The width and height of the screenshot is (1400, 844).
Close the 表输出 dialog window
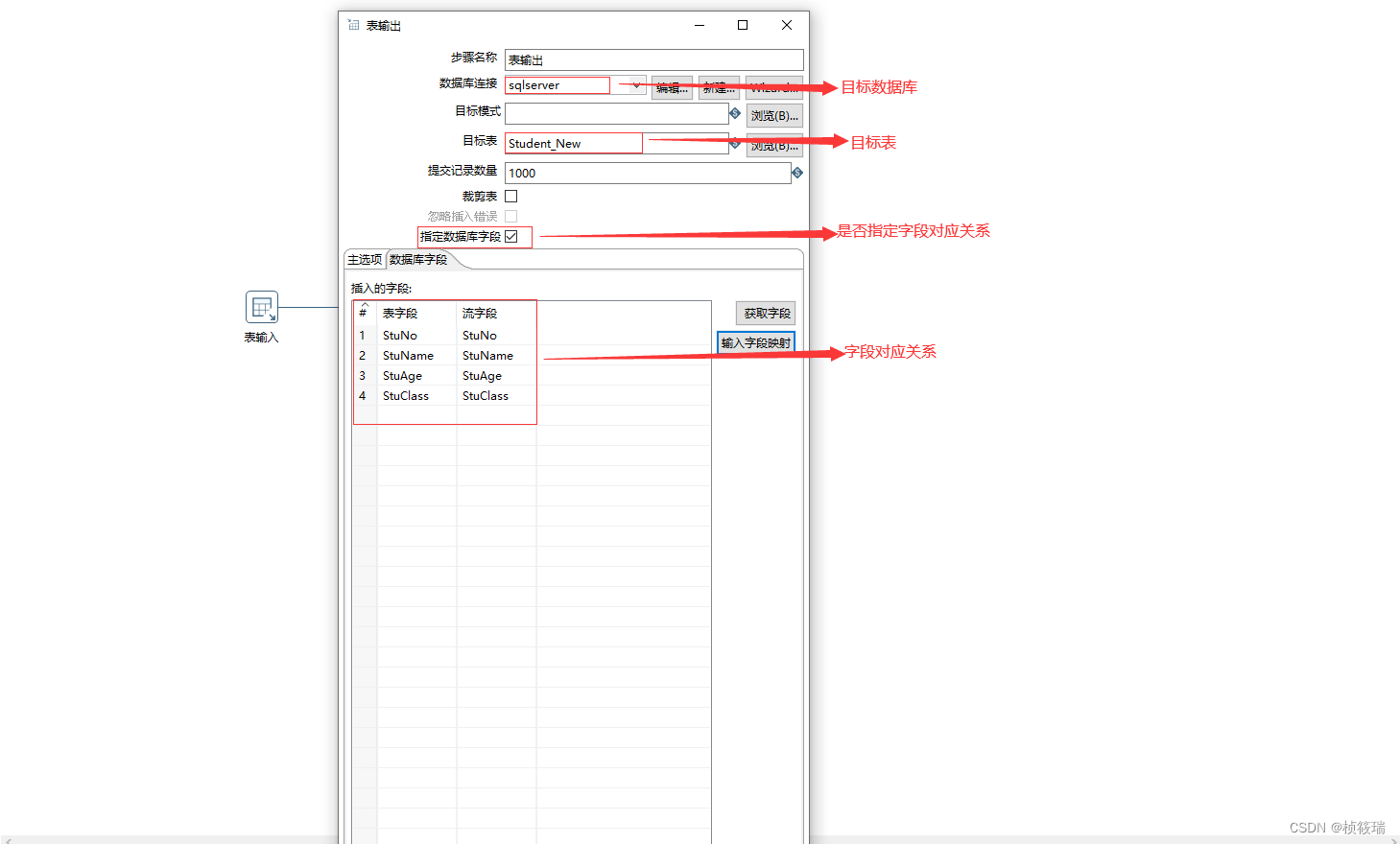click(787, 25)
